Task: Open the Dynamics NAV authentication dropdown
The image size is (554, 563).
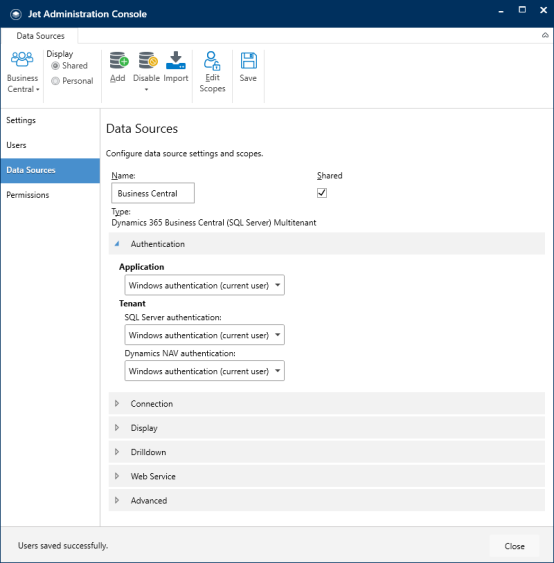Action: [204, 371]
